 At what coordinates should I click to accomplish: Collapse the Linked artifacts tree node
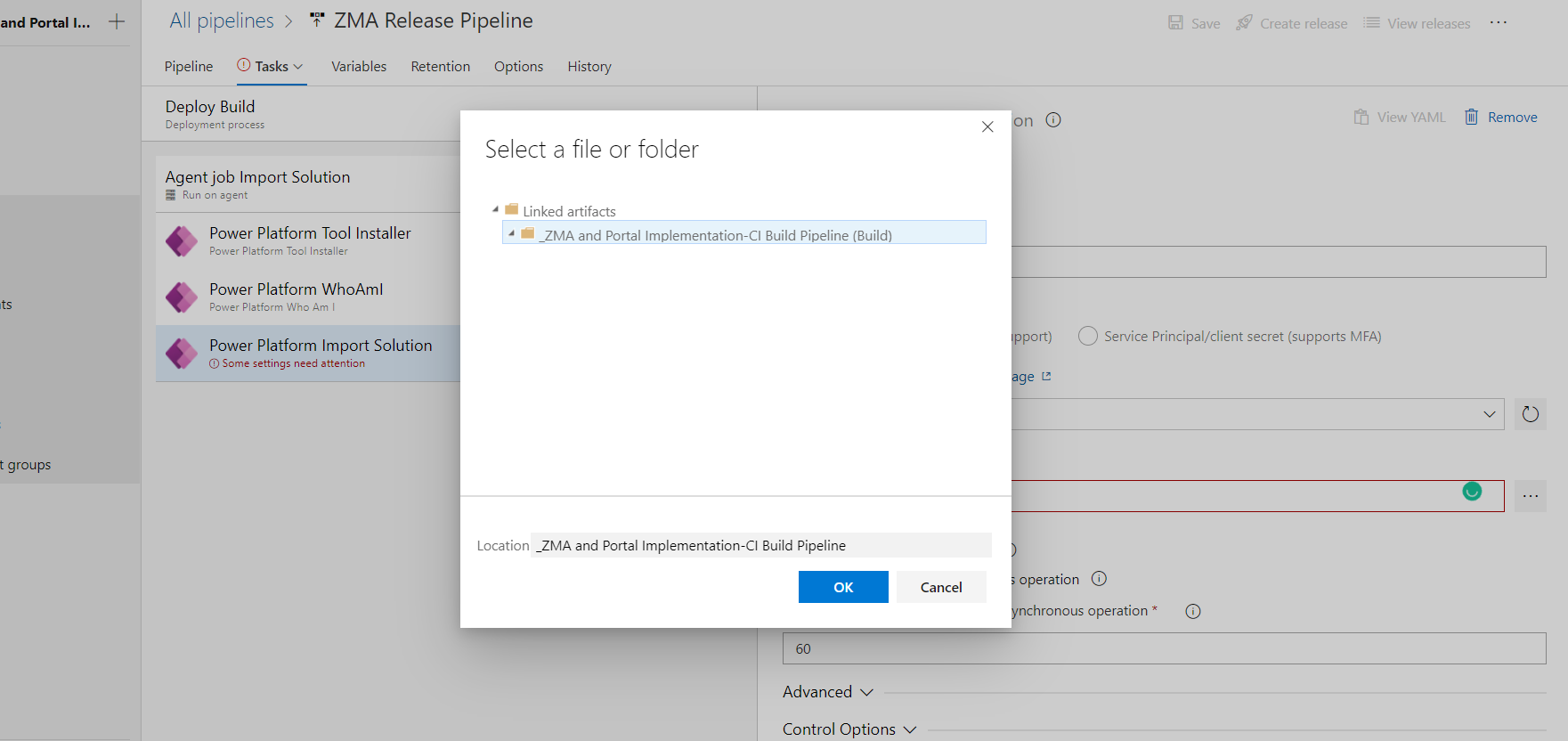tap(495, 209)
